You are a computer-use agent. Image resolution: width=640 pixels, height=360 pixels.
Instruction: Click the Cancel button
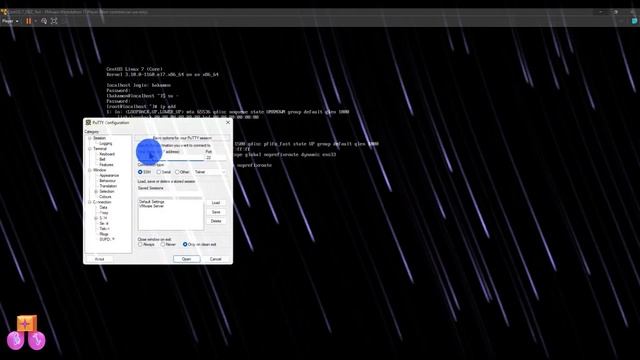216,259
